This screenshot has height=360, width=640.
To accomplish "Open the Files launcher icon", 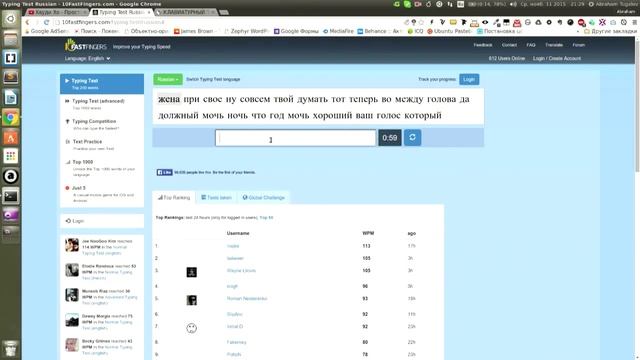I will (11, 39).
